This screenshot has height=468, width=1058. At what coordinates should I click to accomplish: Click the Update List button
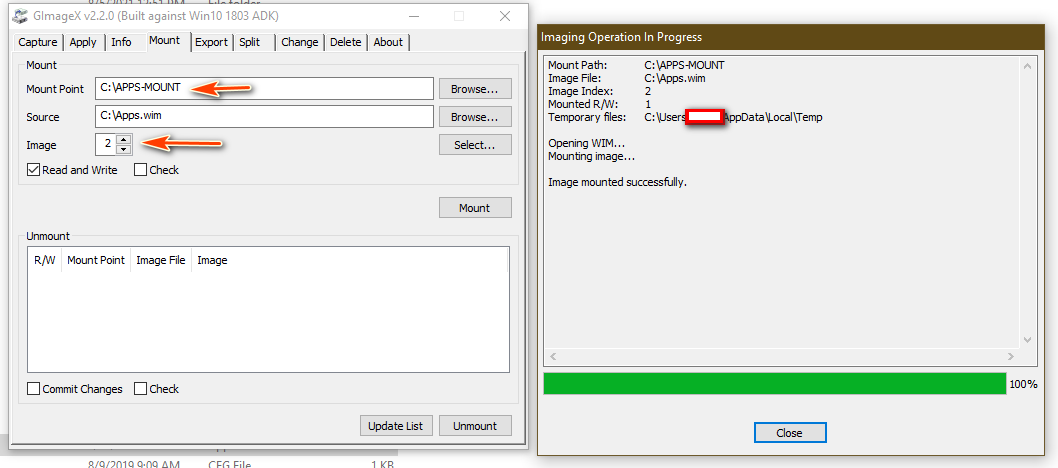[395, 426]
